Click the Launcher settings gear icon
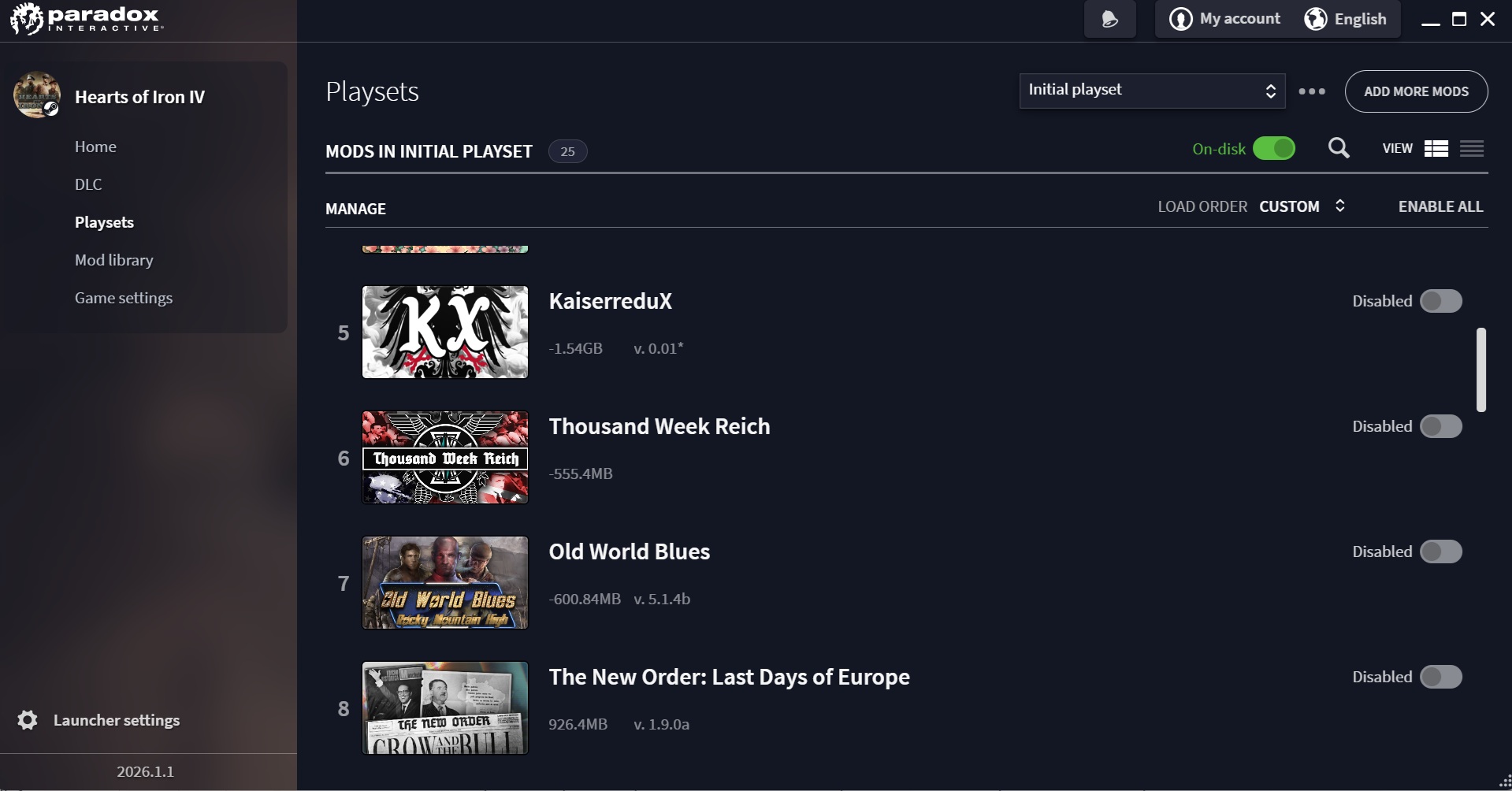Screen dimensions: 1512x791 pos(28,720)
